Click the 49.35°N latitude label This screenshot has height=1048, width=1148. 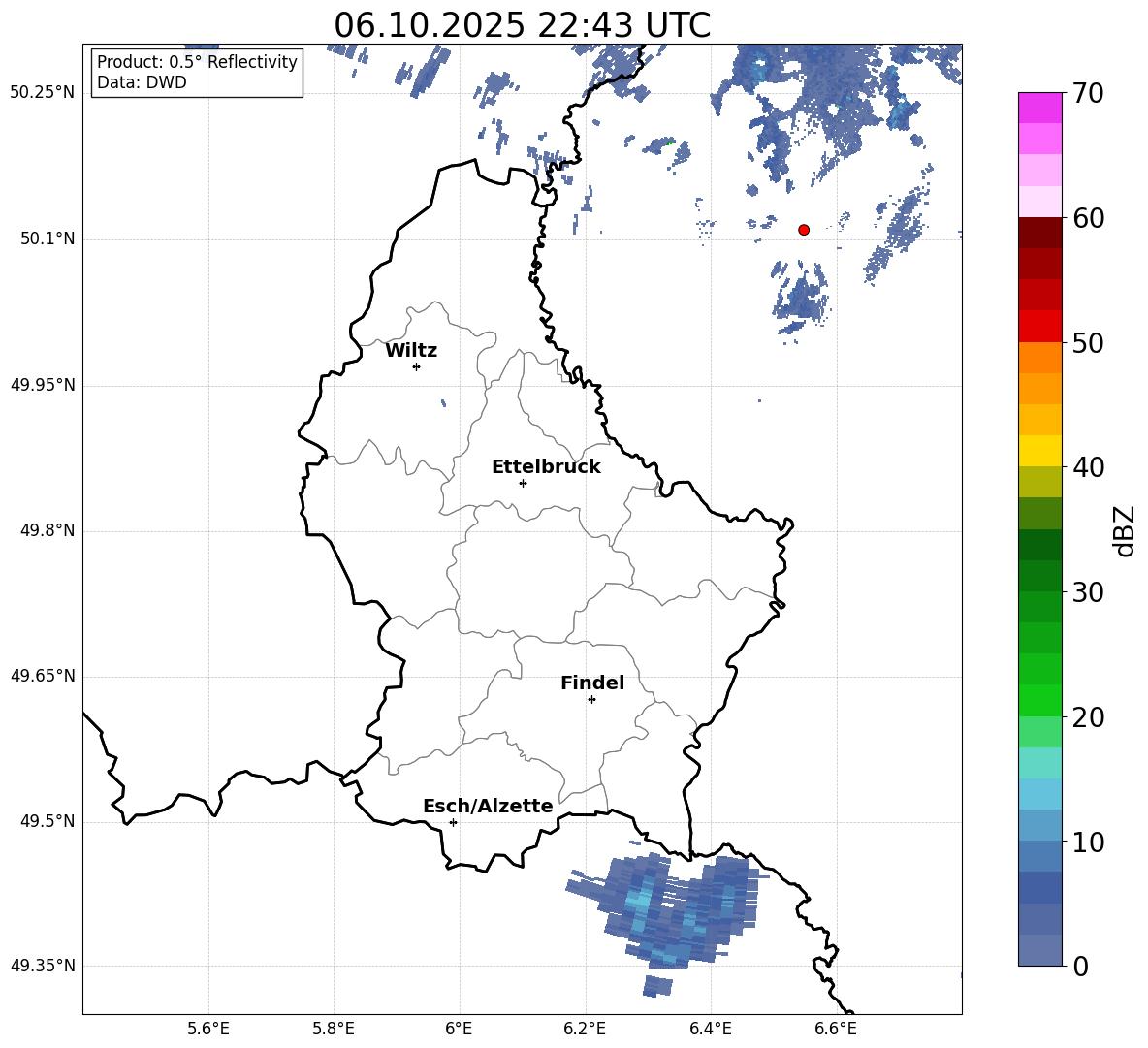[x=42, y=966]
